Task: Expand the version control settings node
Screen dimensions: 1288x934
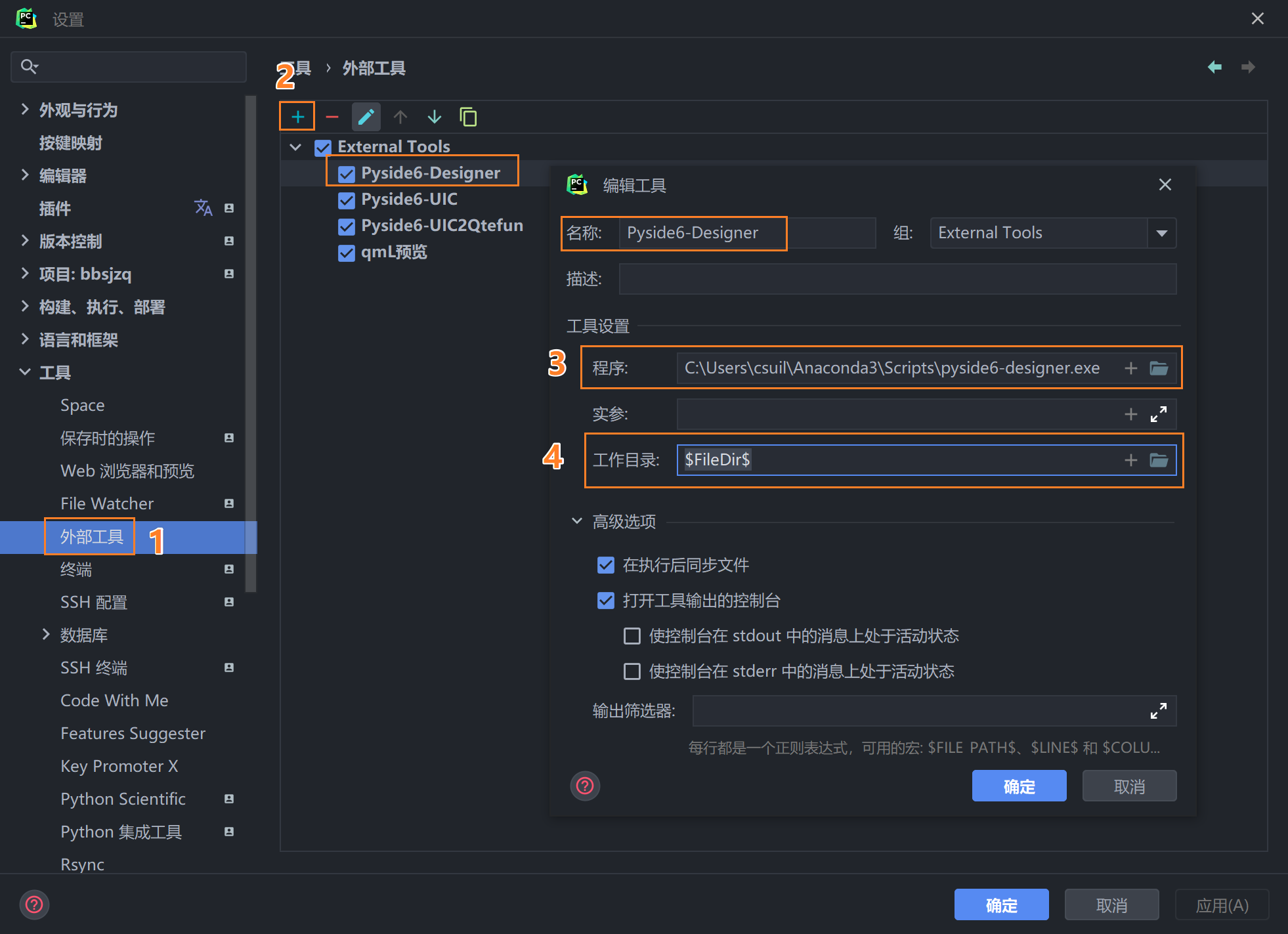Action: tap(25, 241)
